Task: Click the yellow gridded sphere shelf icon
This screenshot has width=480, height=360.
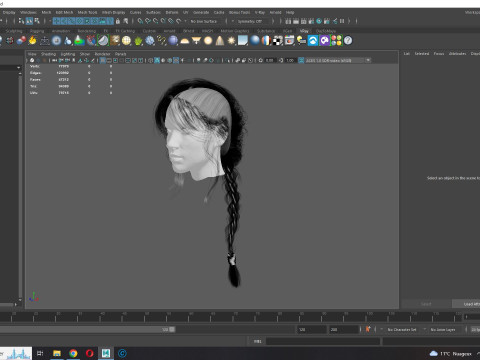Action: (x=126, y=41)
